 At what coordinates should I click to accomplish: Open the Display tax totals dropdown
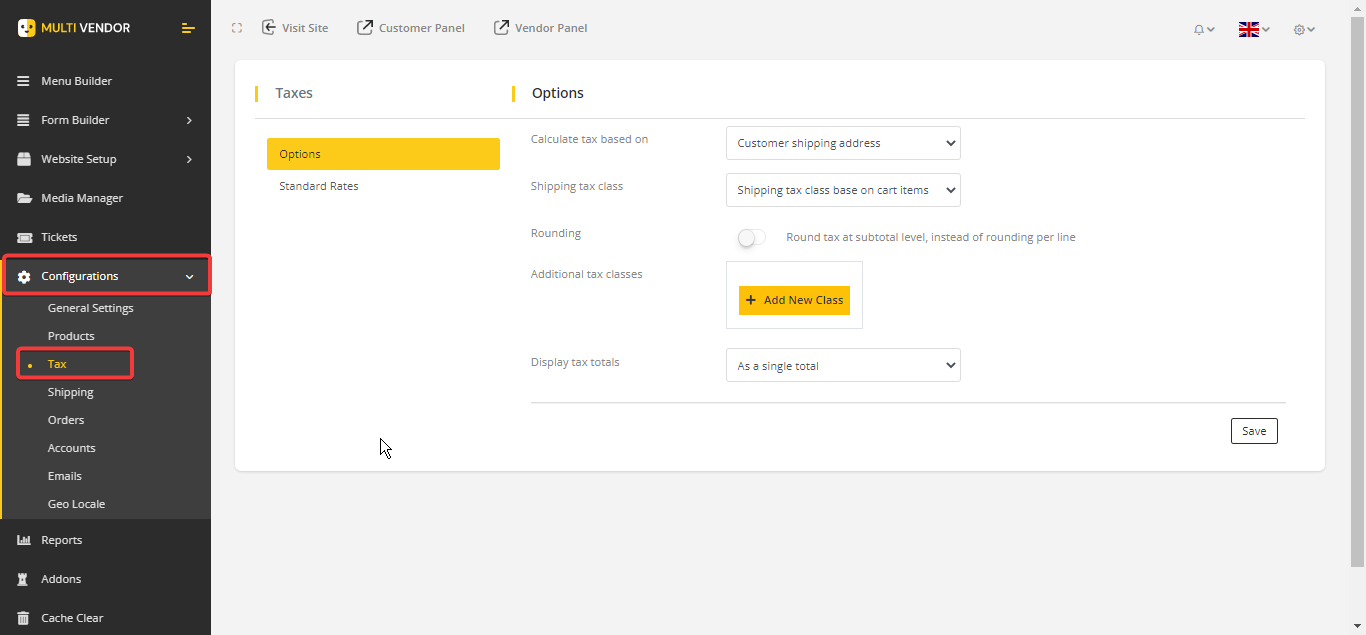tap(843, 366)
